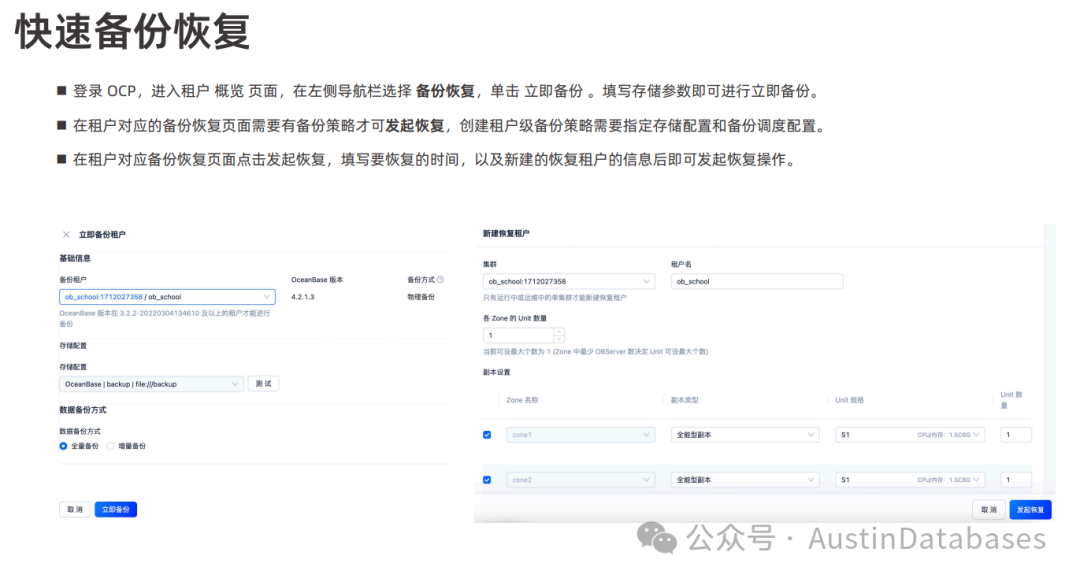The height and width of the screenshot is (582, 1080).
Task: Open the S1 Unit 规格 dropdown for zone2
Action: coord(910,479)
